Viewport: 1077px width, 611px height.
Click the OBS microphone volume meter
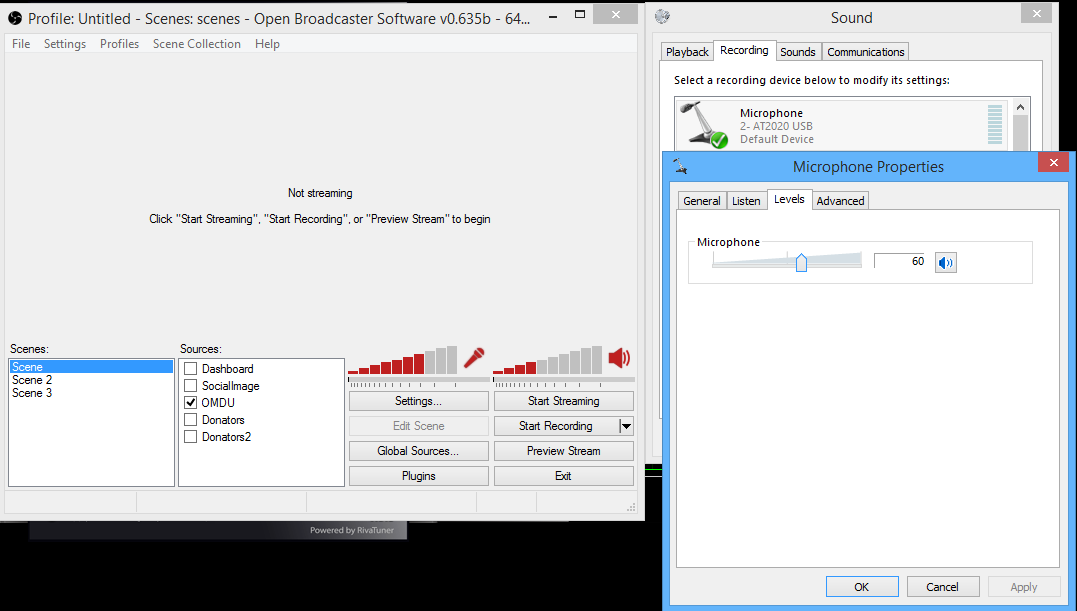click(403, 360)
